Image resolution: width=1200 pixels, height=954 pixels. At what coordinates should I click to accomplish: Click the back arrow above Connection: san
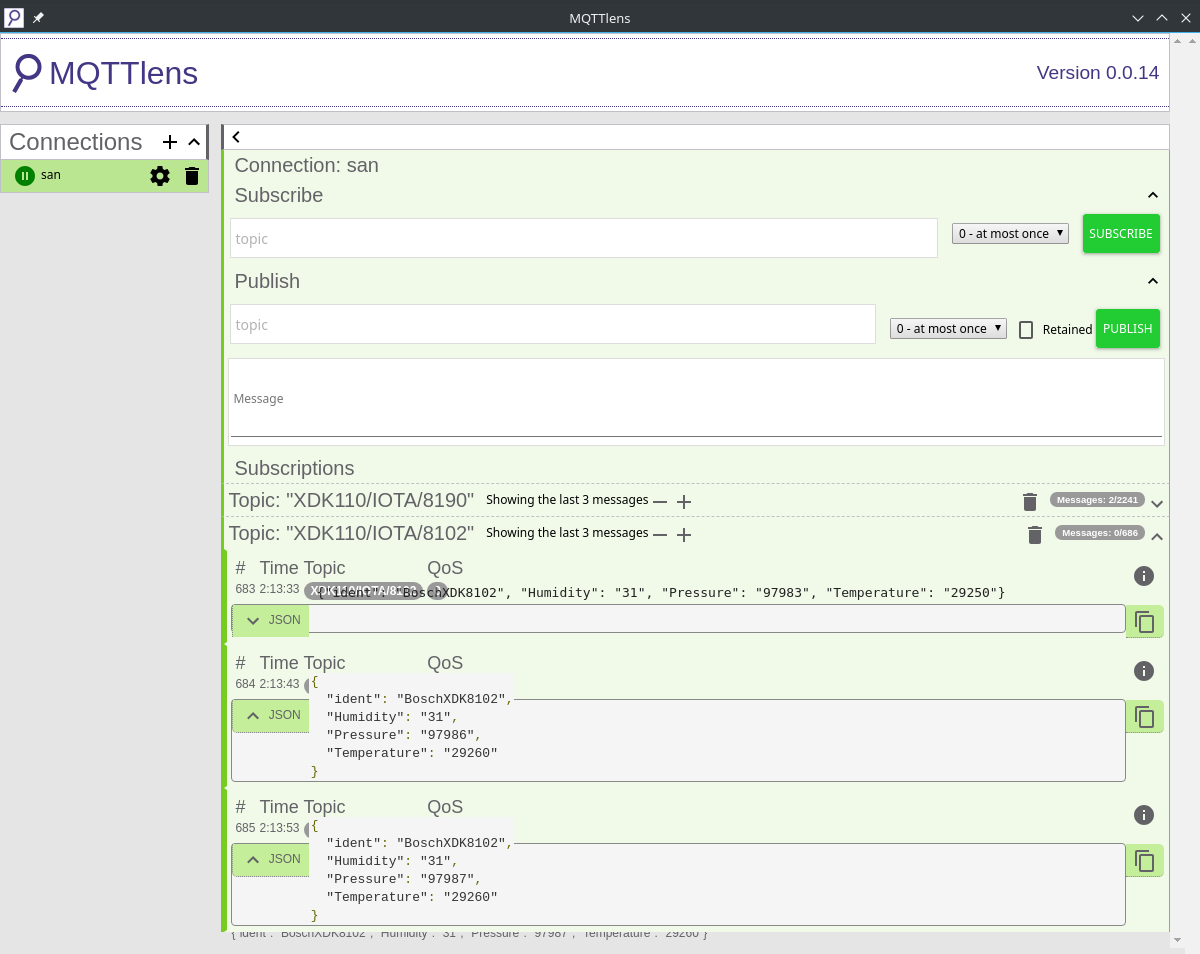236,137
